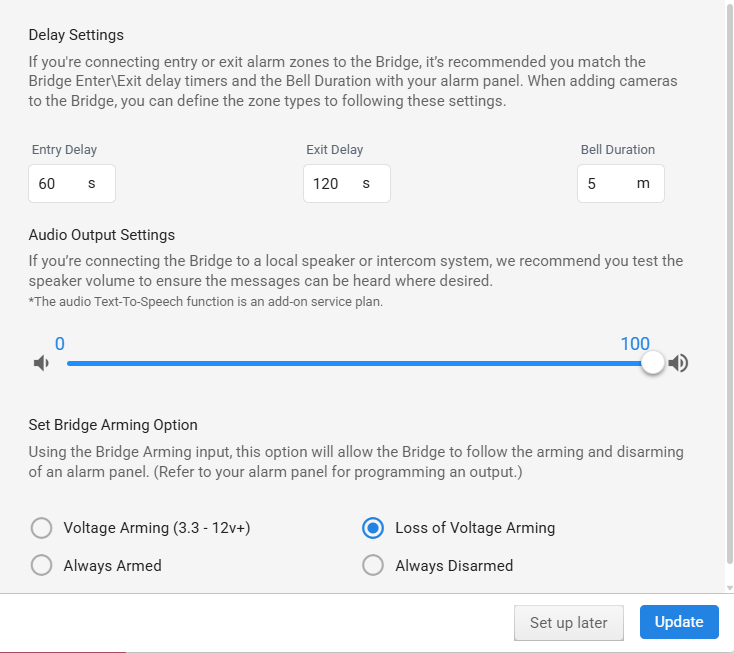Click the Always Disarmed label text

(x=454, y=565)
